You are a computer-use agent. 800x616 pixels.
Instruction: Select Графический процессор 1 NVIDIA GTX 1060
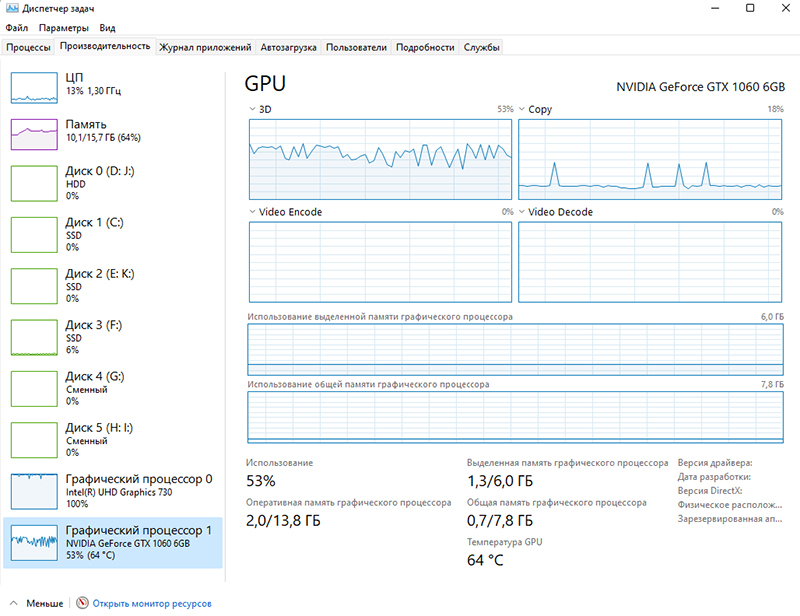coord(113,543)
